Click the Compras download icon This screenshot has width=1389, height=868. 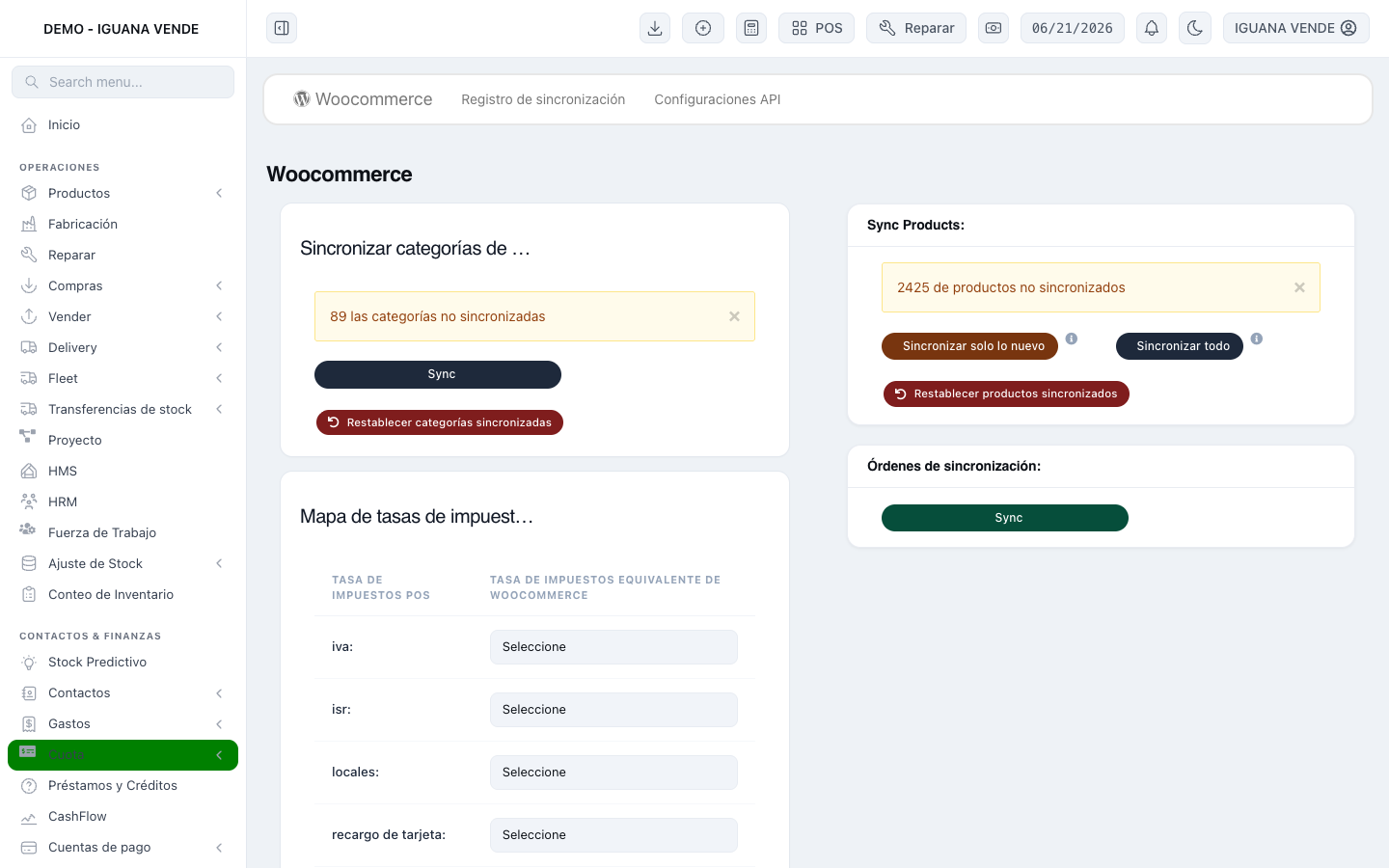tap(29, 285)
